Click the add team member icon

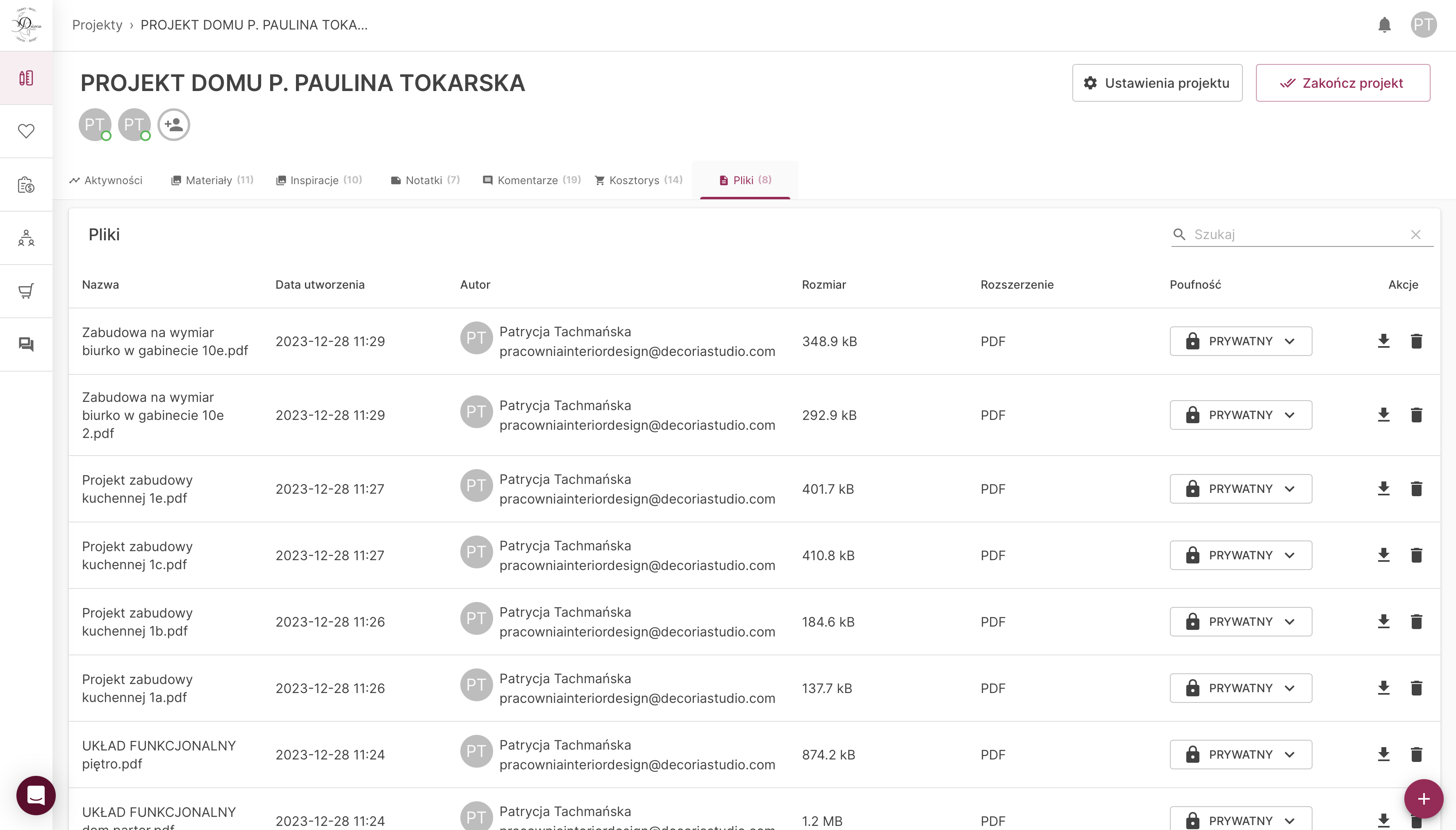(x=174, y=124)
